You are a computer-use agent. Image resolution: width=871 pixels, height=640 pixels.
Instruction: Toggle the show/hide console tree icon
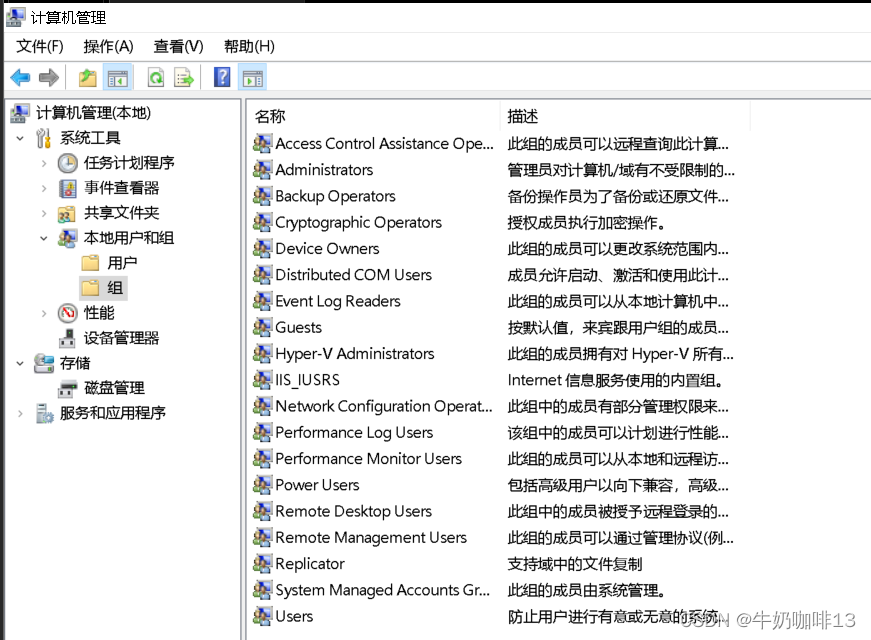117,78
